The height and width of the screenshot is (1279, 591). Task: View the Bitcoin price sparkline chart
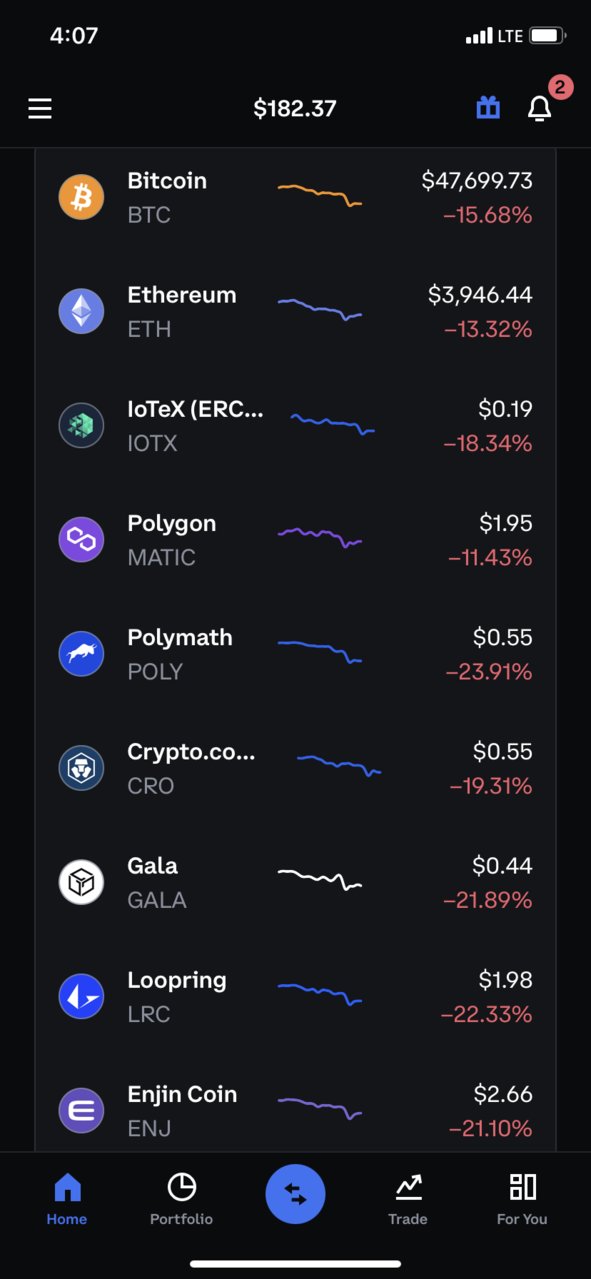pyautogui.click(x=320, y=194)
